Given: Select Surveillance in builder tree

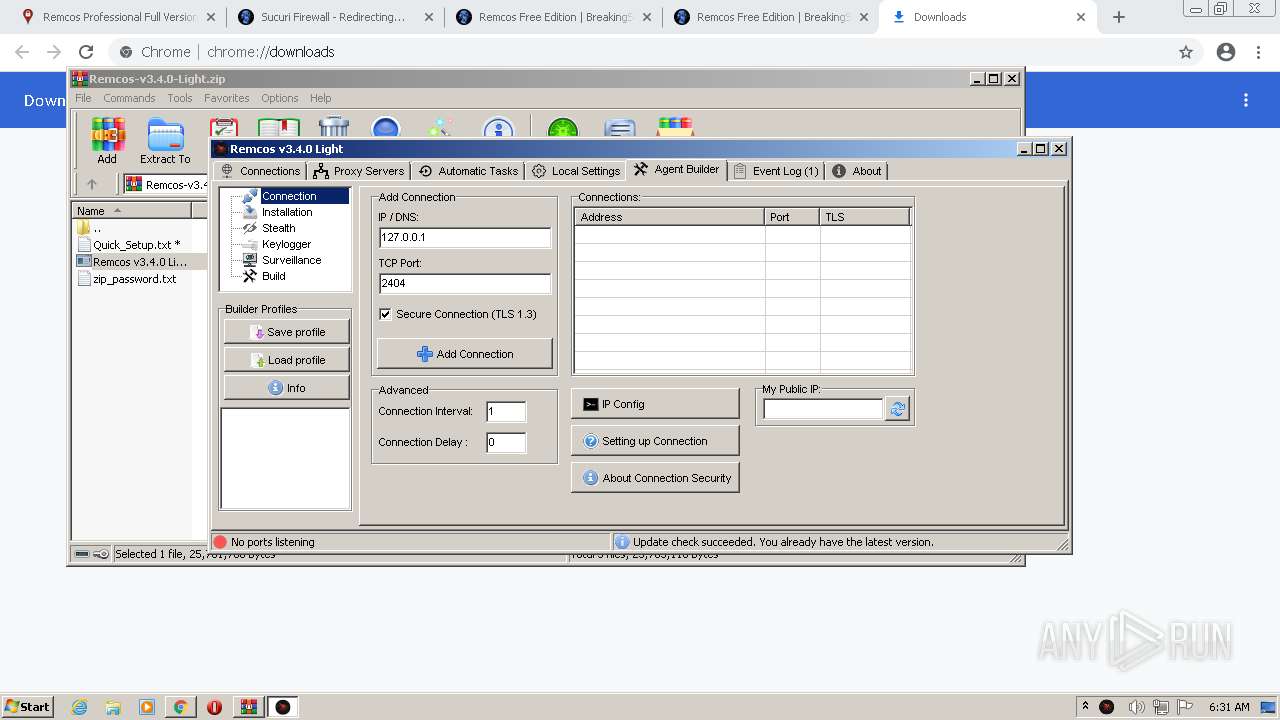Looking at the screenshot, I should click(291, 260).
